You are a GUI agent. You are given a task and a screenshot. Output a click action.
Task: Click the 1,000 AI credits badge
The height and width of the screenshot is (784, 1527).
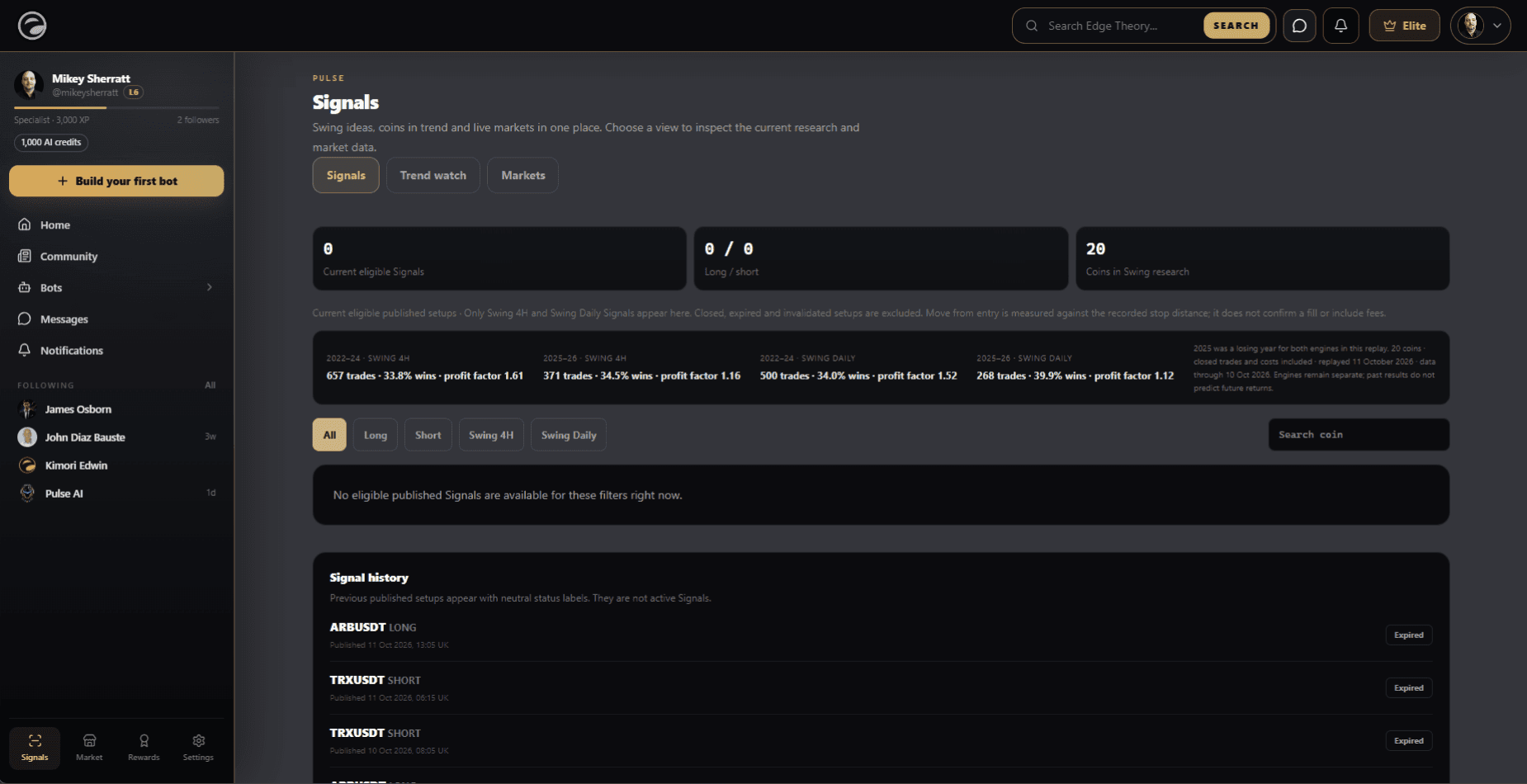click(x=51, y=142)
